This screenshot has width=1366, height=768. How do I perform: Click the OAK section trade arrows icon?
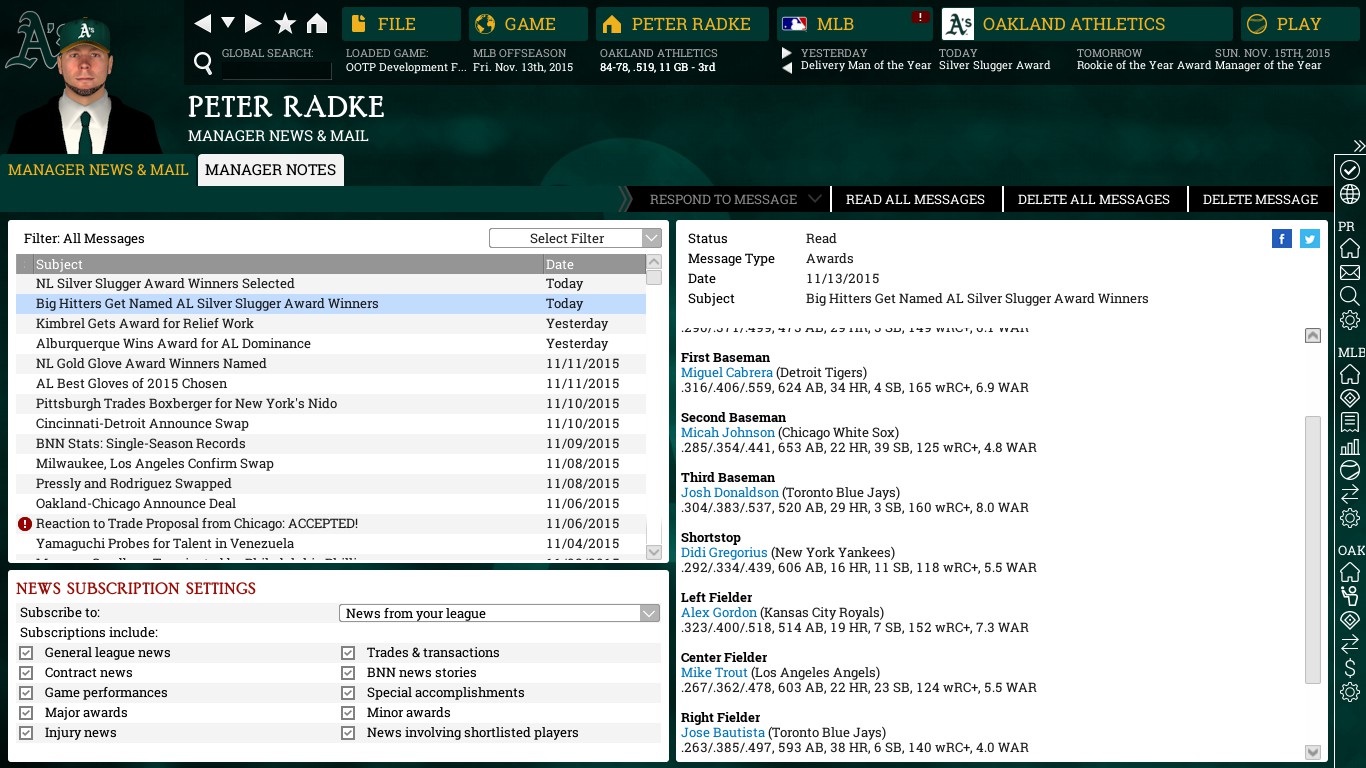click(1350, 644)
